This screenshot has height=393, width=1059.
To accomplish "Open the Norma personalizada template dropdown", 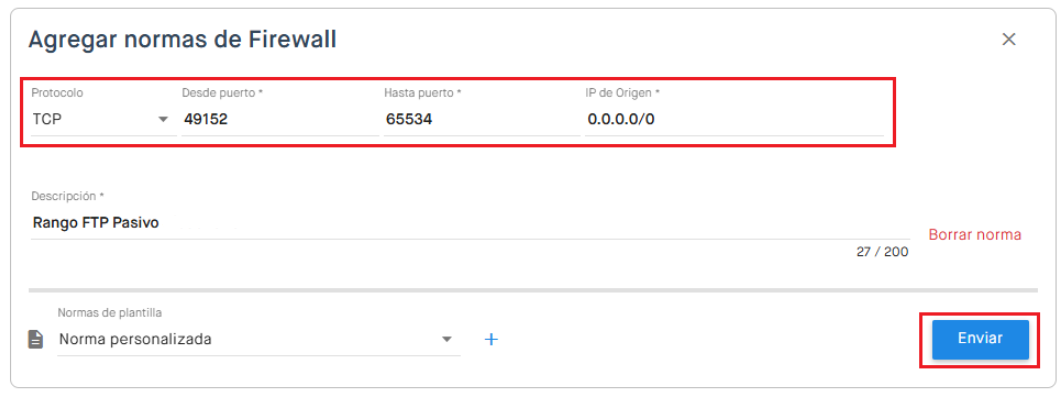I will click(259, 340).
